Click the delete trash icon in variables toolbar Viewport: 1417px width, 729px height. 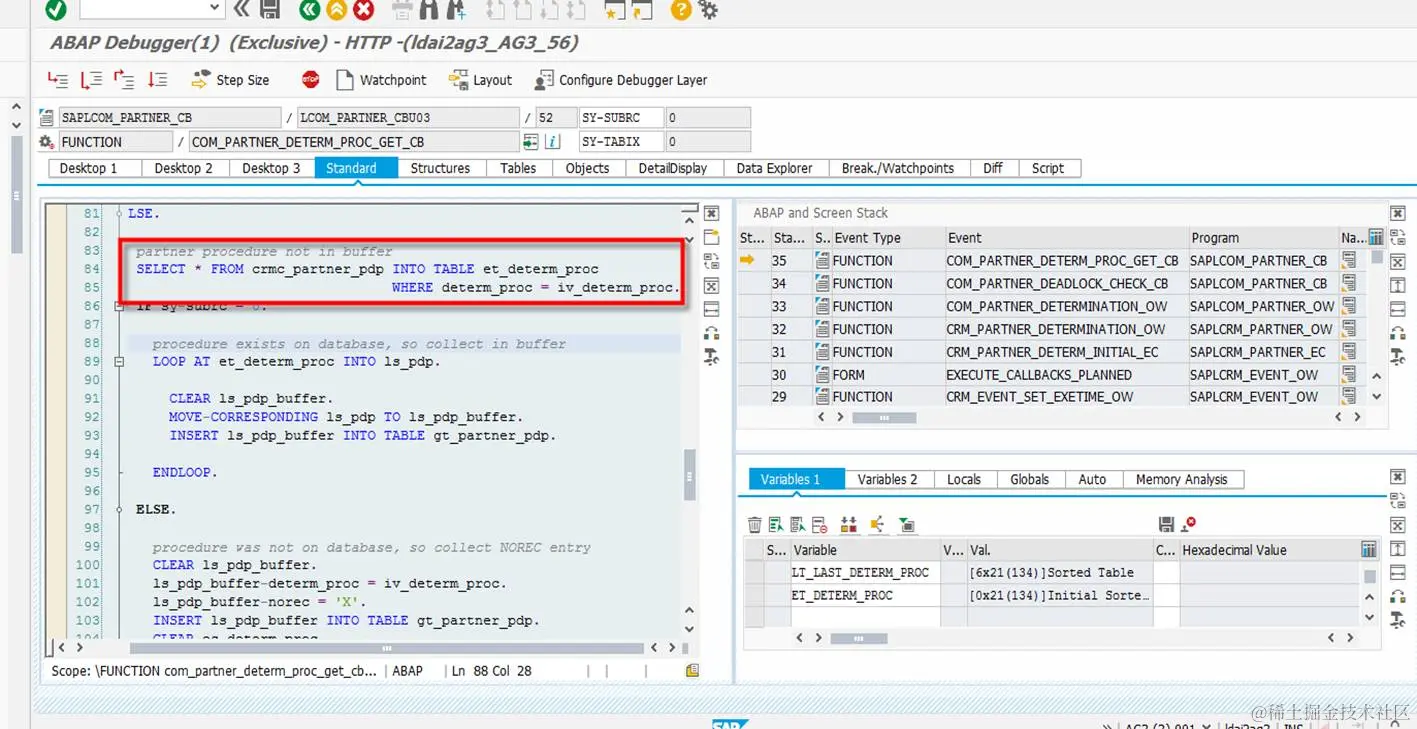(755, 524)
